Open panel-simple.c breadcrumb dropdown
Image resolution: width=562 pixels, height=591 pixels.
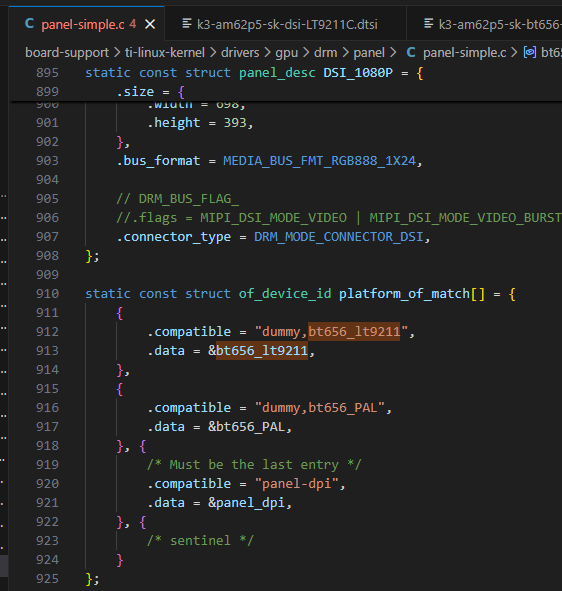tap(464, 53)
